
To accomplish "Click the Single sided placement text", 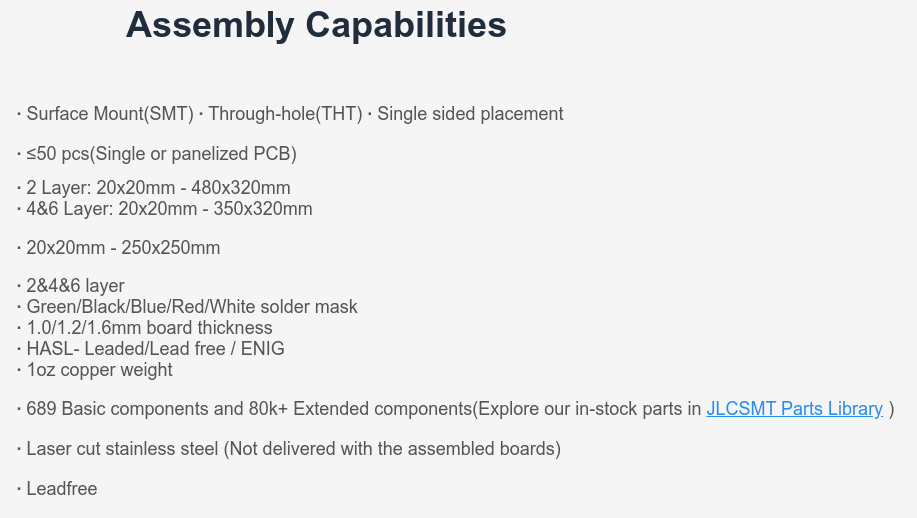I will (x=470, y=113).
